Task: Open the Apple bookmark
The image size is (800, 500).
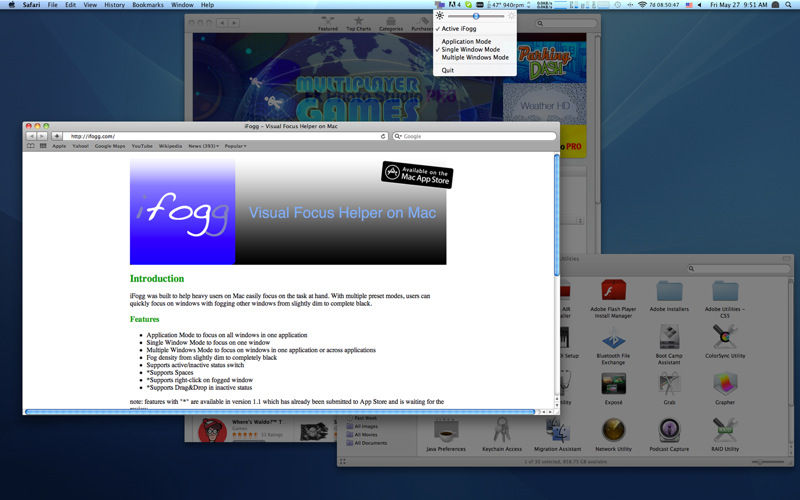Action: tap(59, 146)
